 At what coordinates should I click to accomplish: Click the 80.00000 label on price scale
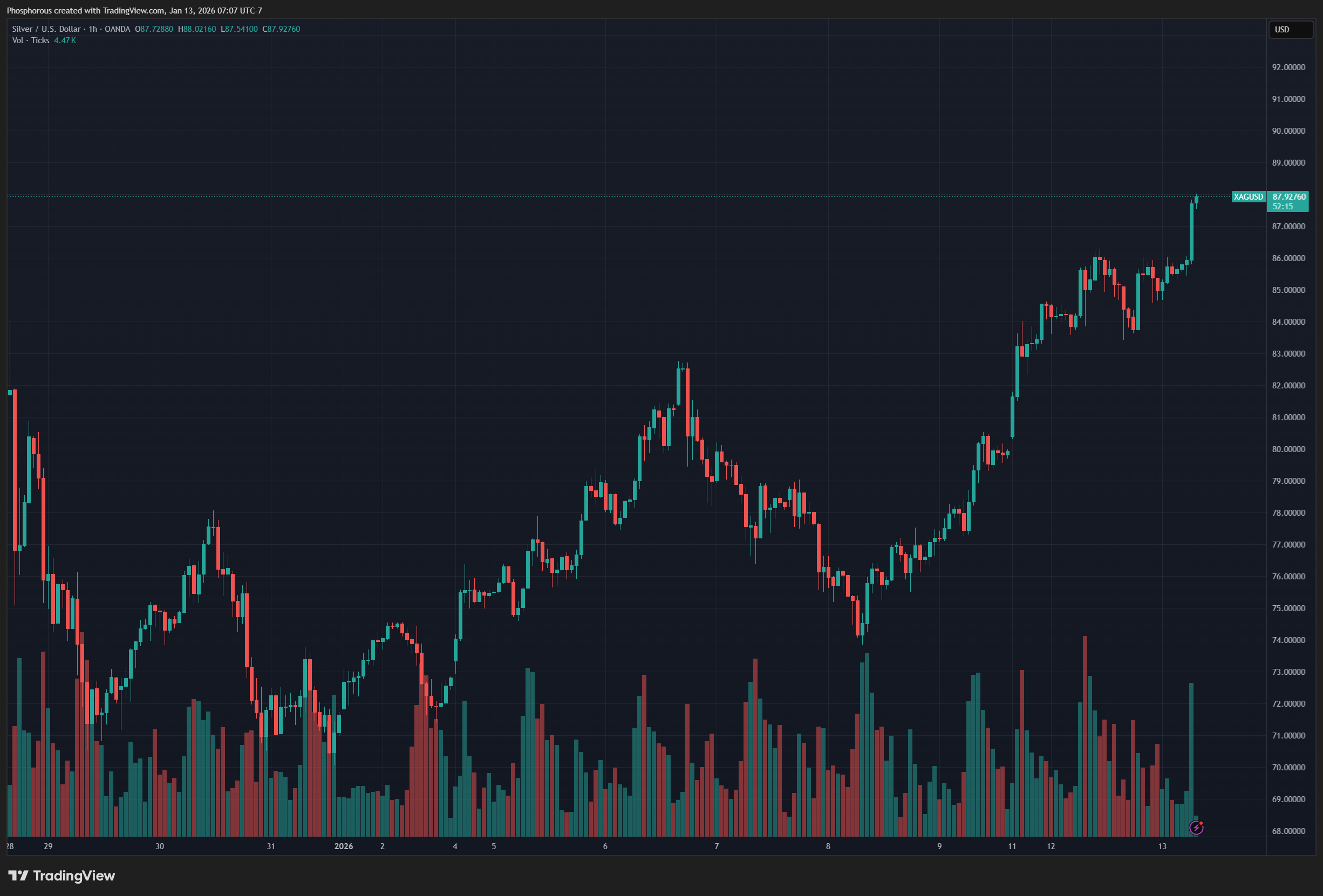(x=1288, y=449)
